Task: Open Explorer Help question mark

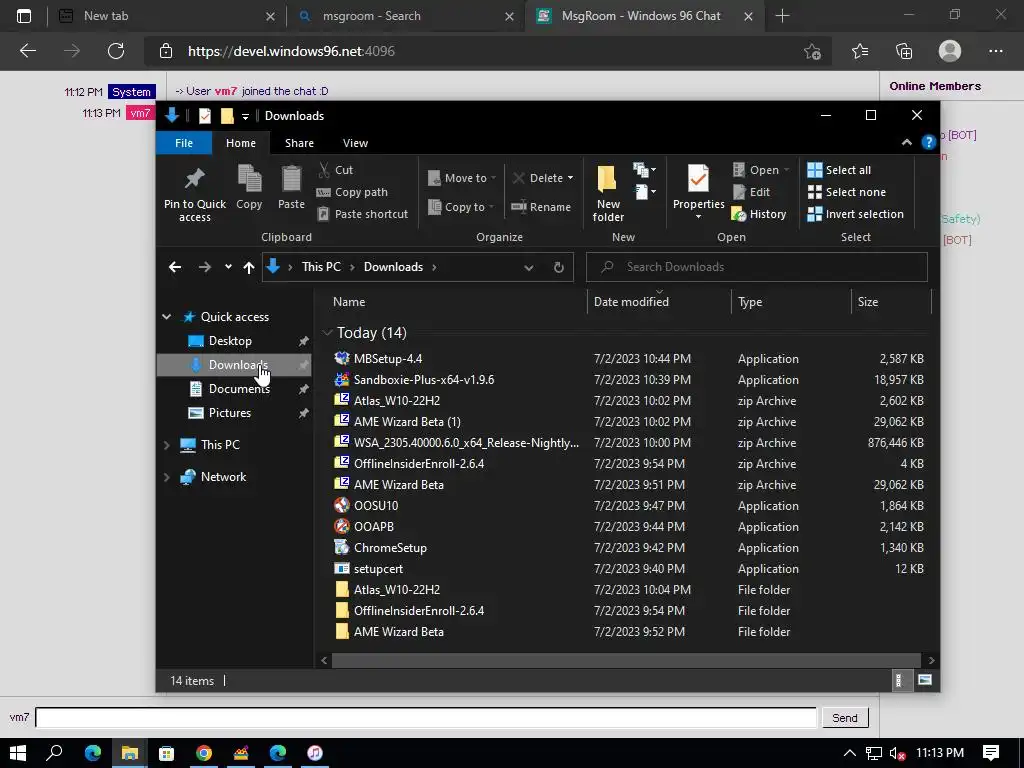Action: 928,142
